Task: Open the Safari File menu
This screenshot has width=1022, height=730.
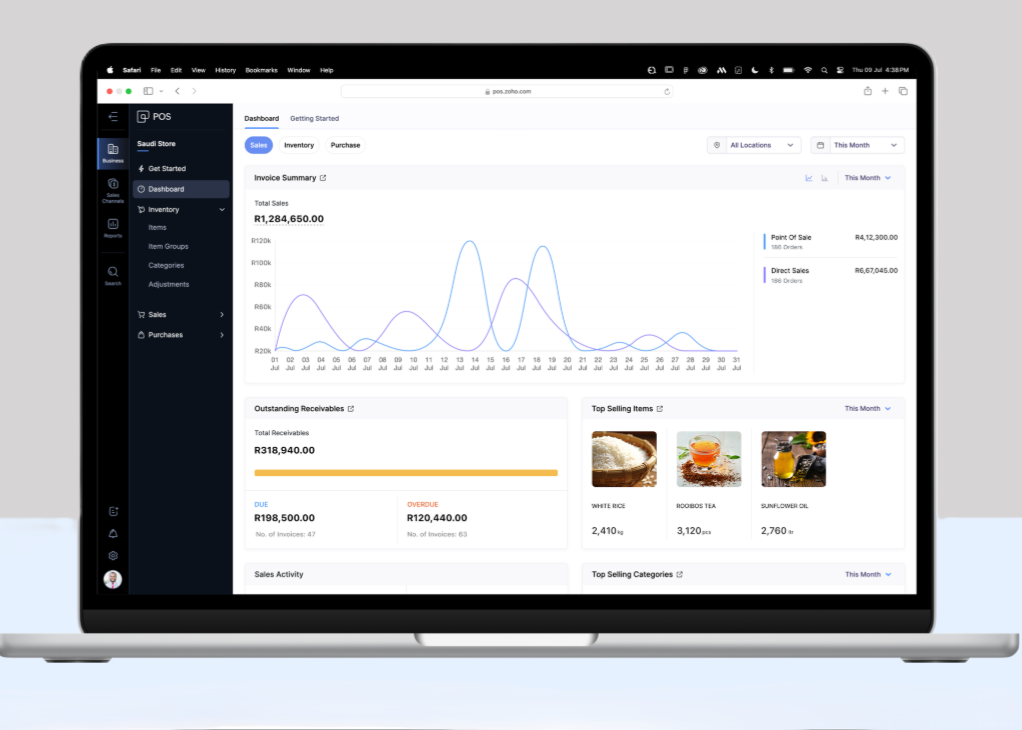Action: [x=156, y=70]
